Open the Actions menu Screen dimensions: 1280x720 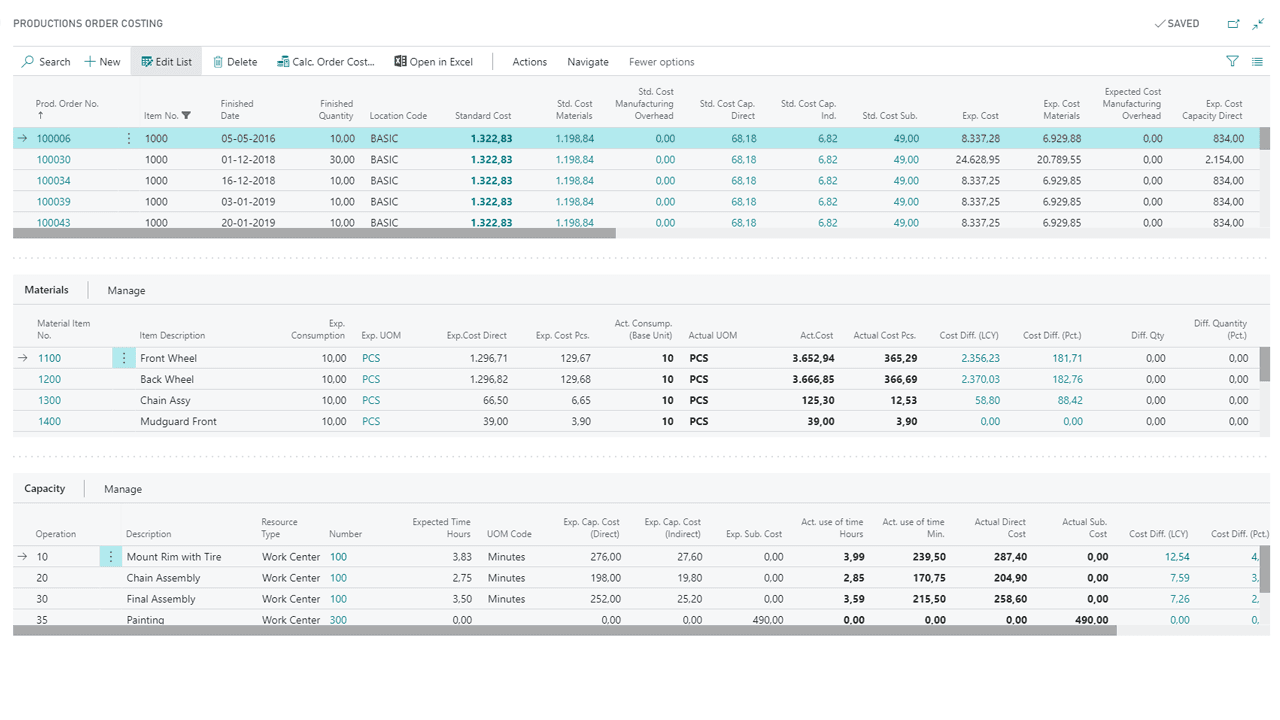(x=530, y=62)
